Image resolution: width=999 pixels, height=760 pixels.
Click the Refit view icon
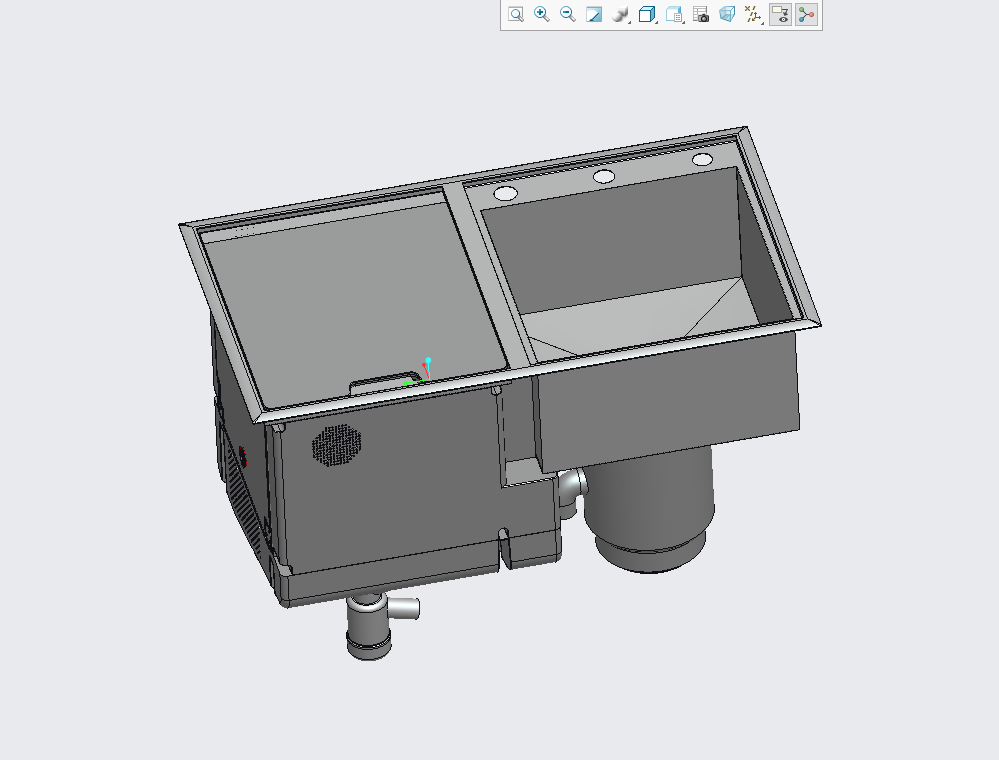[516, 15]
